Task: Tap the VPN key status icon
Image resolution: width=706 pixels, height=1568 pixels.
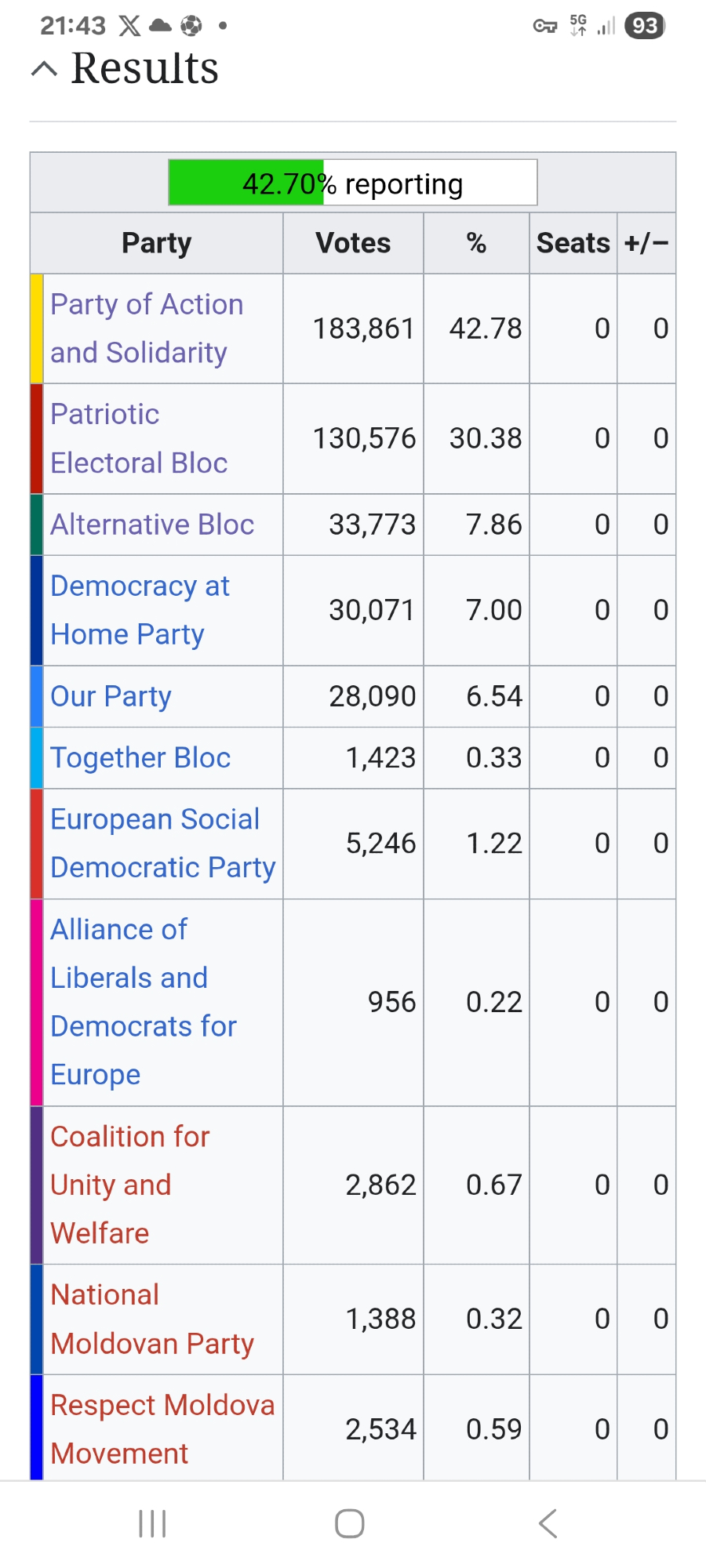Action: 544,26
